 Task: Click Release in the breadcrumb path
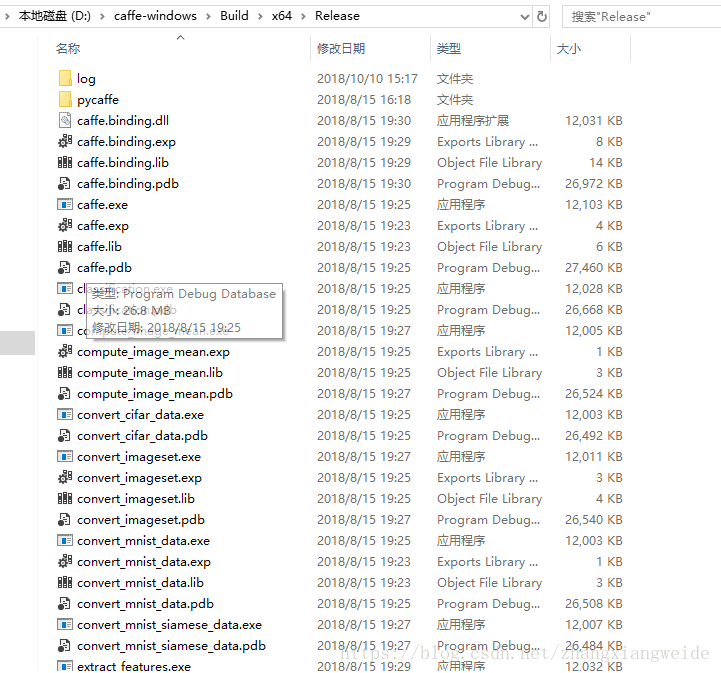[337, 16]
